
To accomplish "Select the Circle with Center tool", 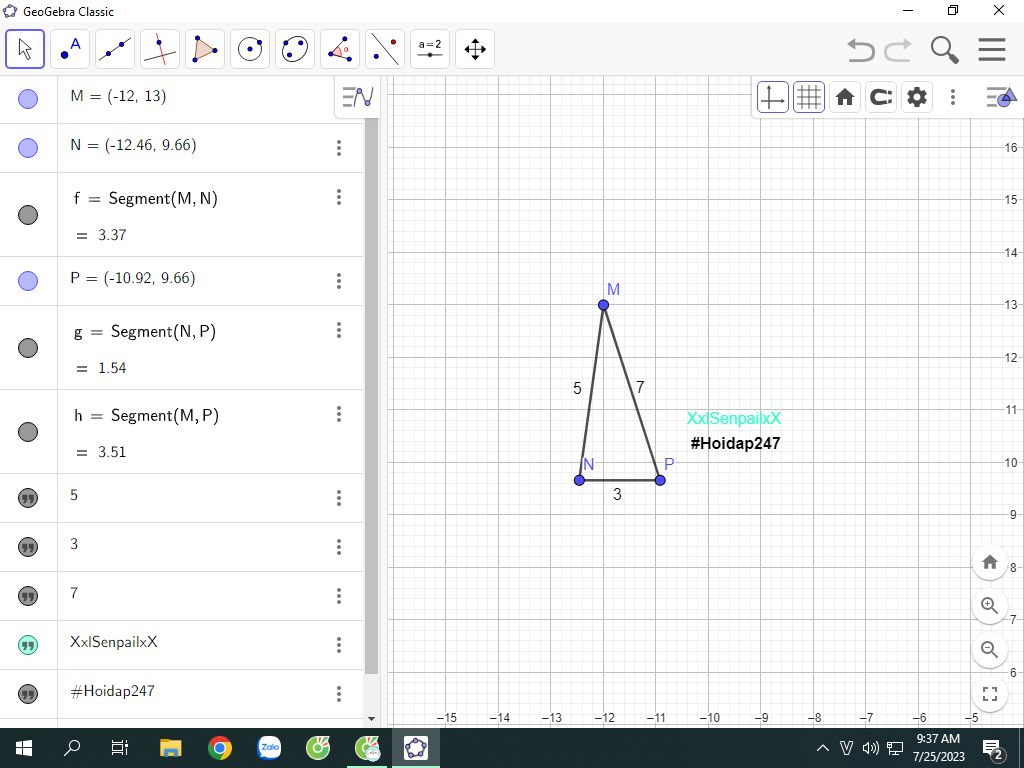I will tap(250, 49).
